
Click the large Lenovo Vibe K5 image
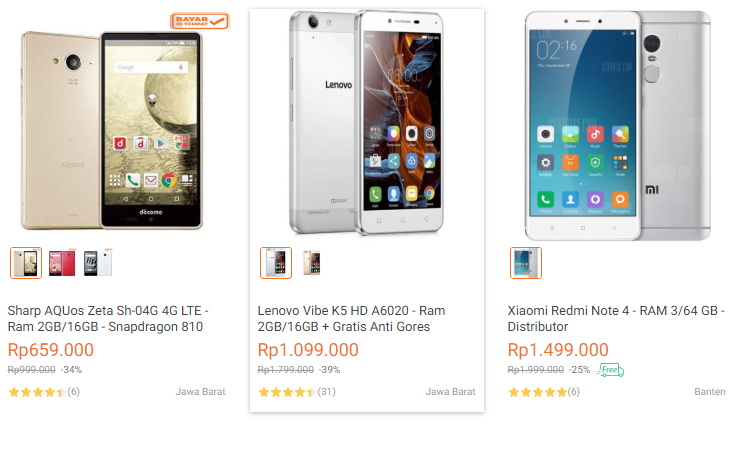pos(366,123)
